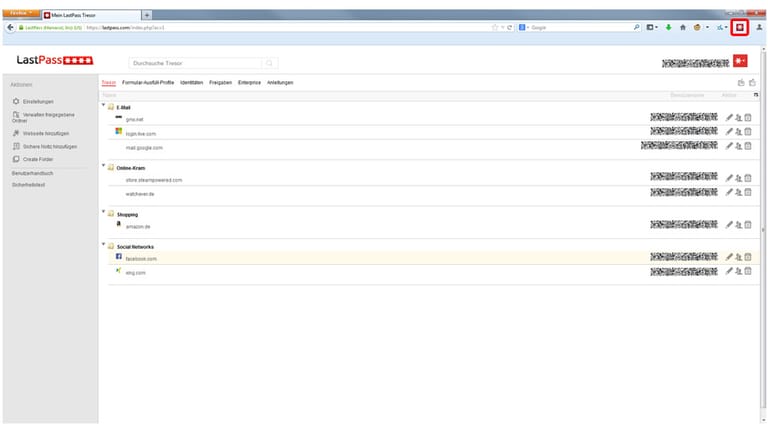Edit the store.steampowered.com entry
Viewport: 768px width, 432px height.
tap(729, 178)
